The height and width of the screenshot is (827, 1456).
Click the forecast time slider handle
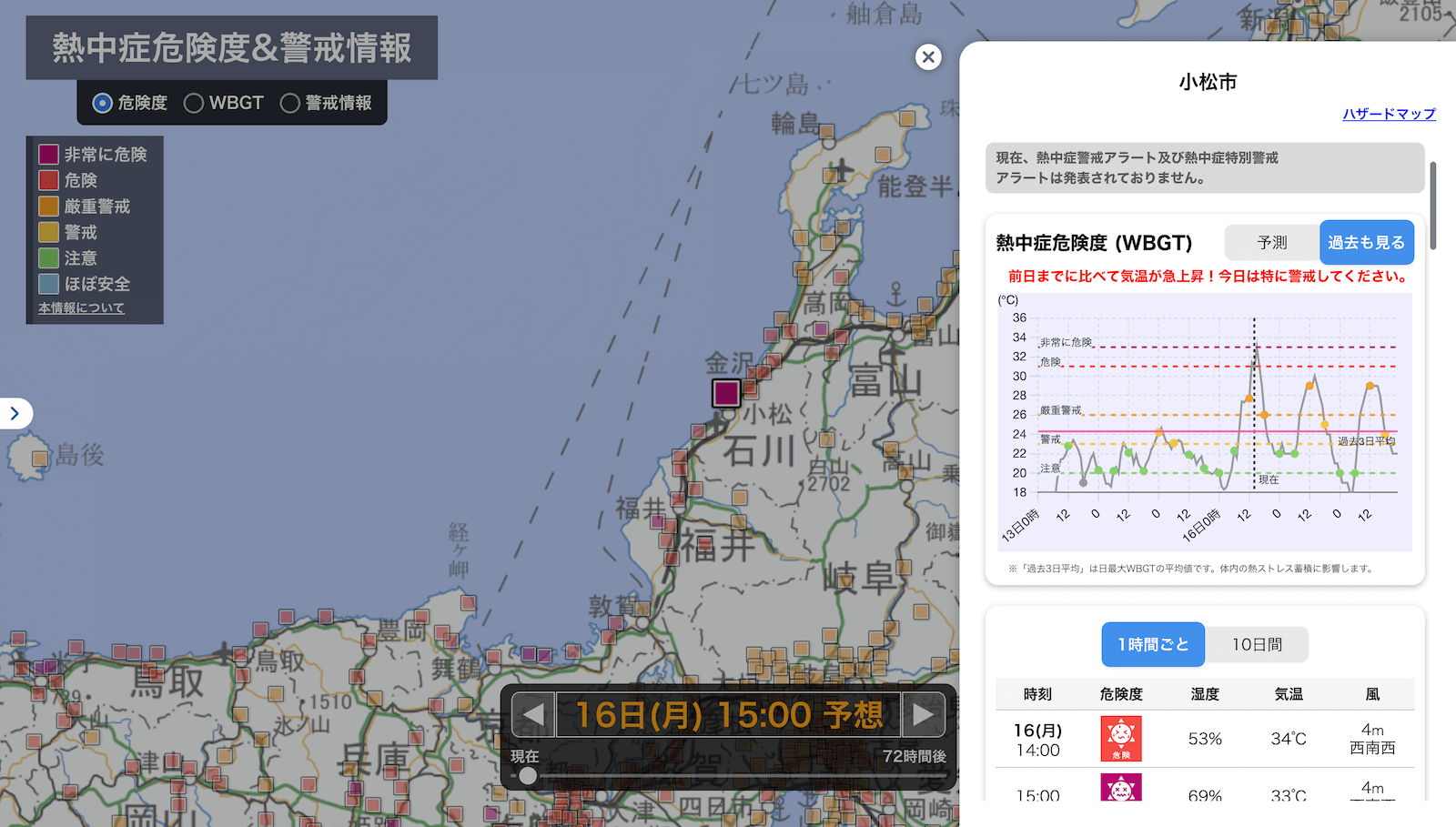click(x=528, y=776)
